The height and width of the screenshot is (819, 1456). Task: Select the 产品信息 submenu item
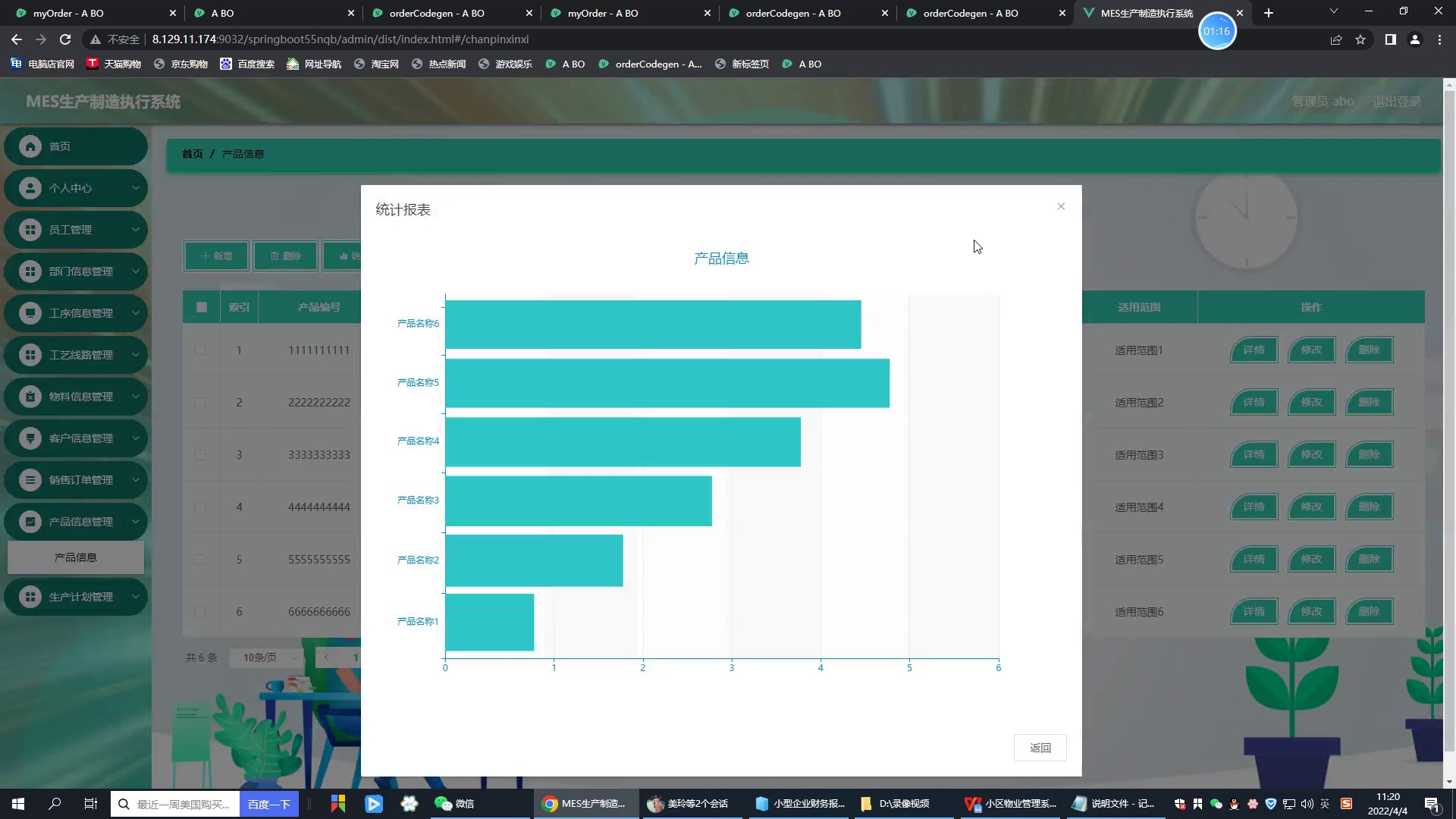76,557
